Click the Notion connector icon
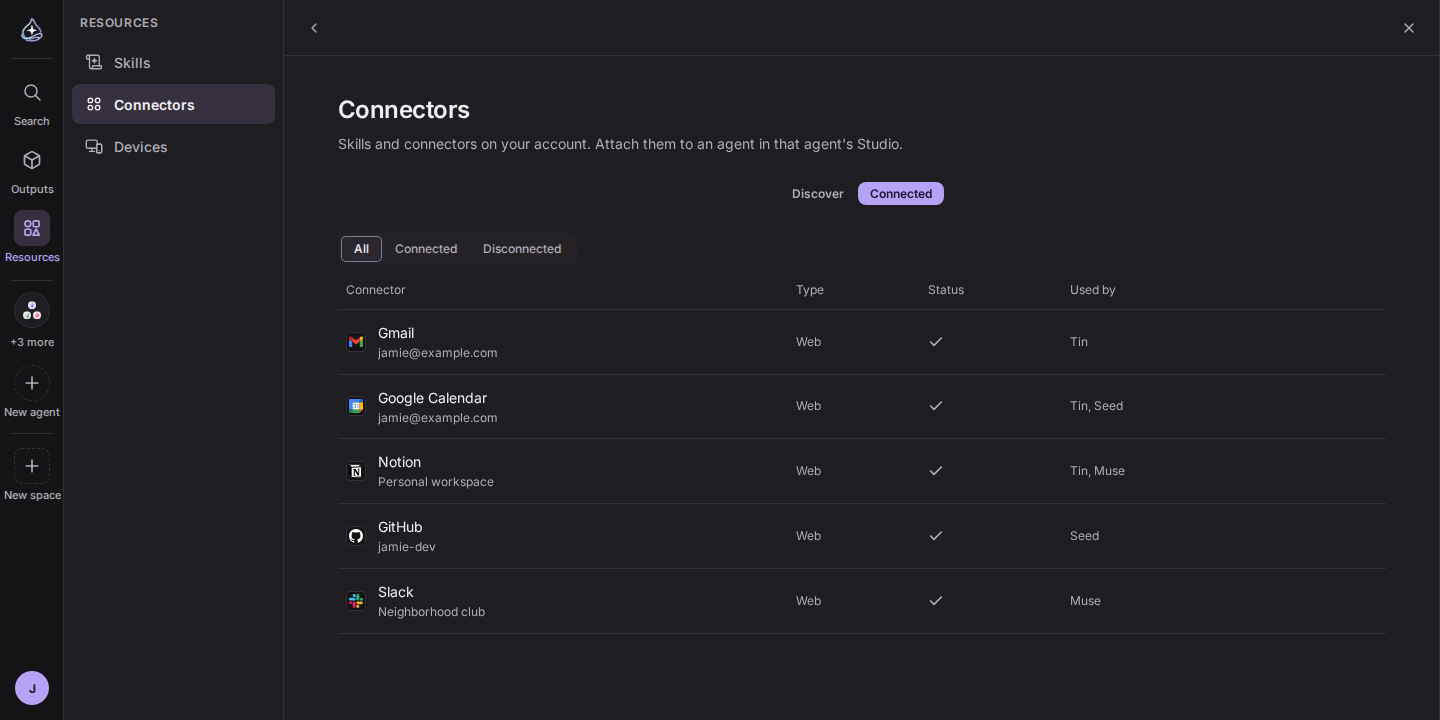This screenshot has height=720, width=1440. pyautogui.click(x=356, y=471)
